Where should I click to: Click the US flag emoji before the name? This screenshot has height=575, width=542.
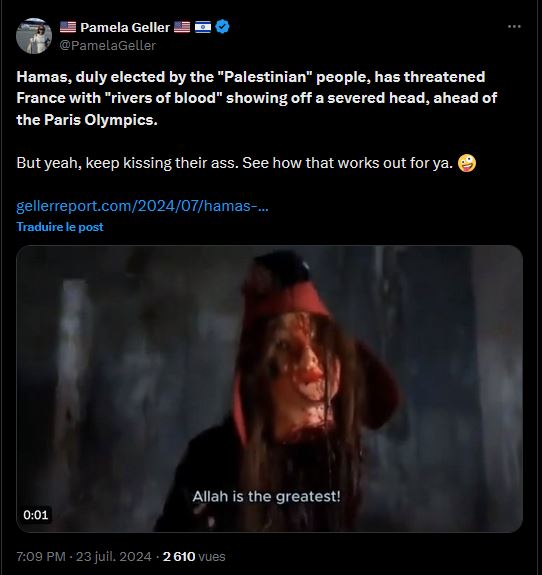(68, 27)
